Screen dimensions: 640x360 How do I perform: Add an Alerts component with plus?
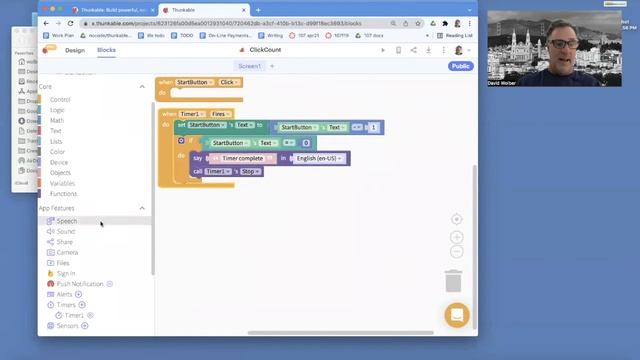[x=78, y=294]
